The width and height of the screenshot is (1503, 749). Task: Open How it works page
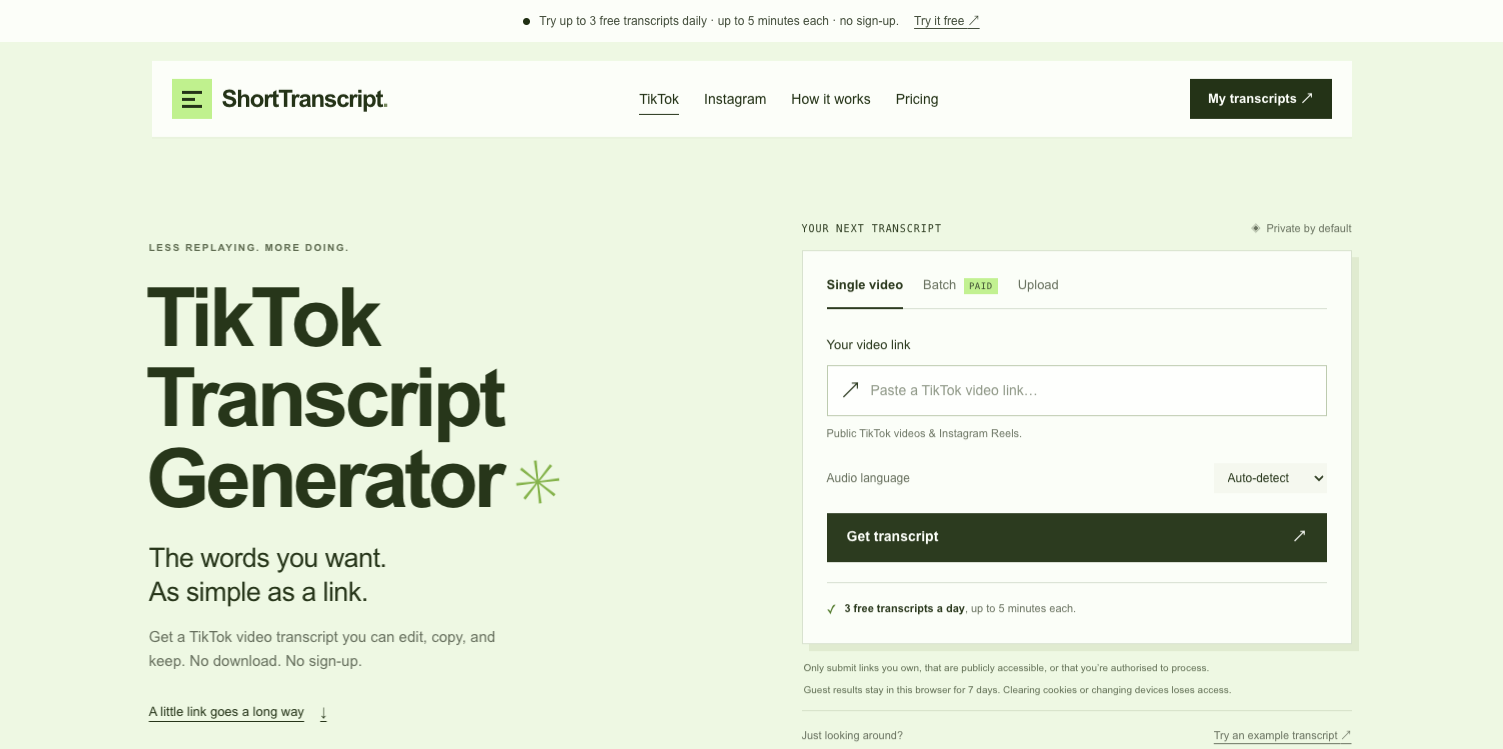(831, 99)
